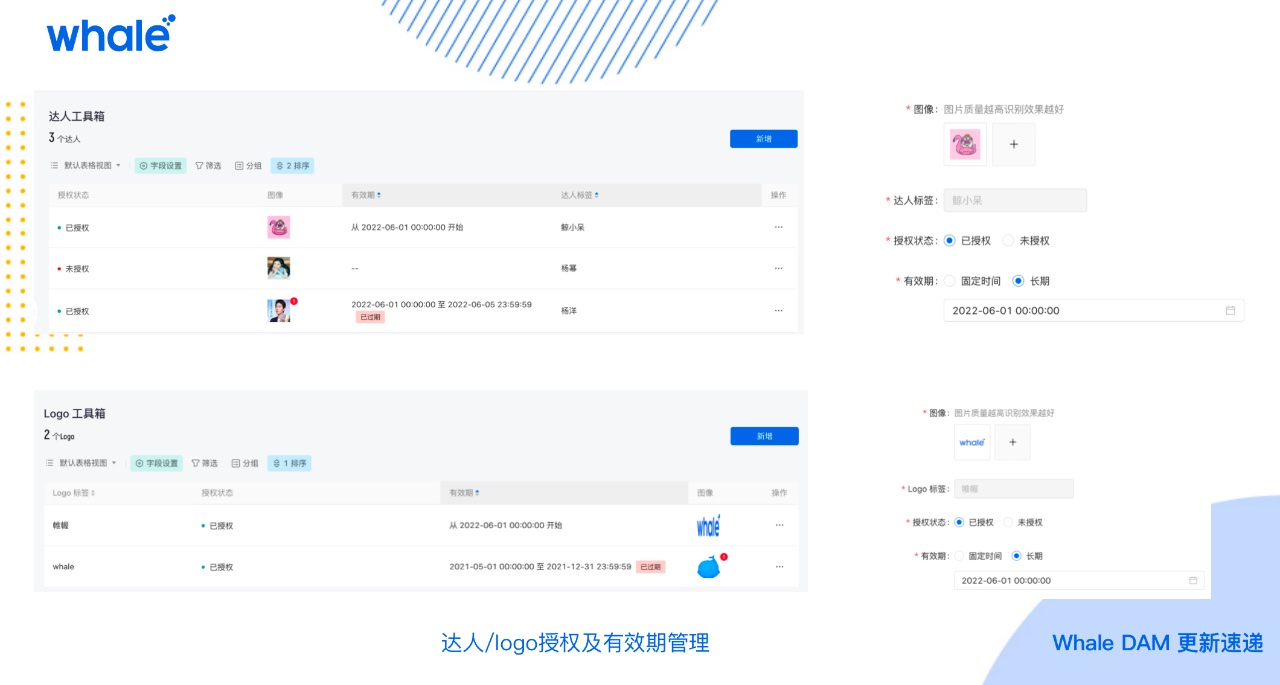Open the 2 排序 sort settings
The image size is (1280, 685).
(x=292, y=166)
